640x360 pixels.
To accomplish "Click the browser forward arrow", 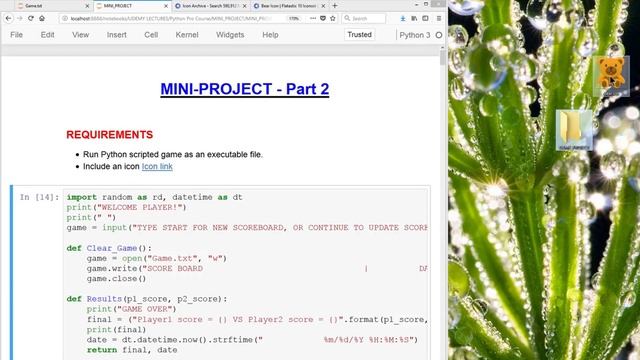I will tap(19, 18).
